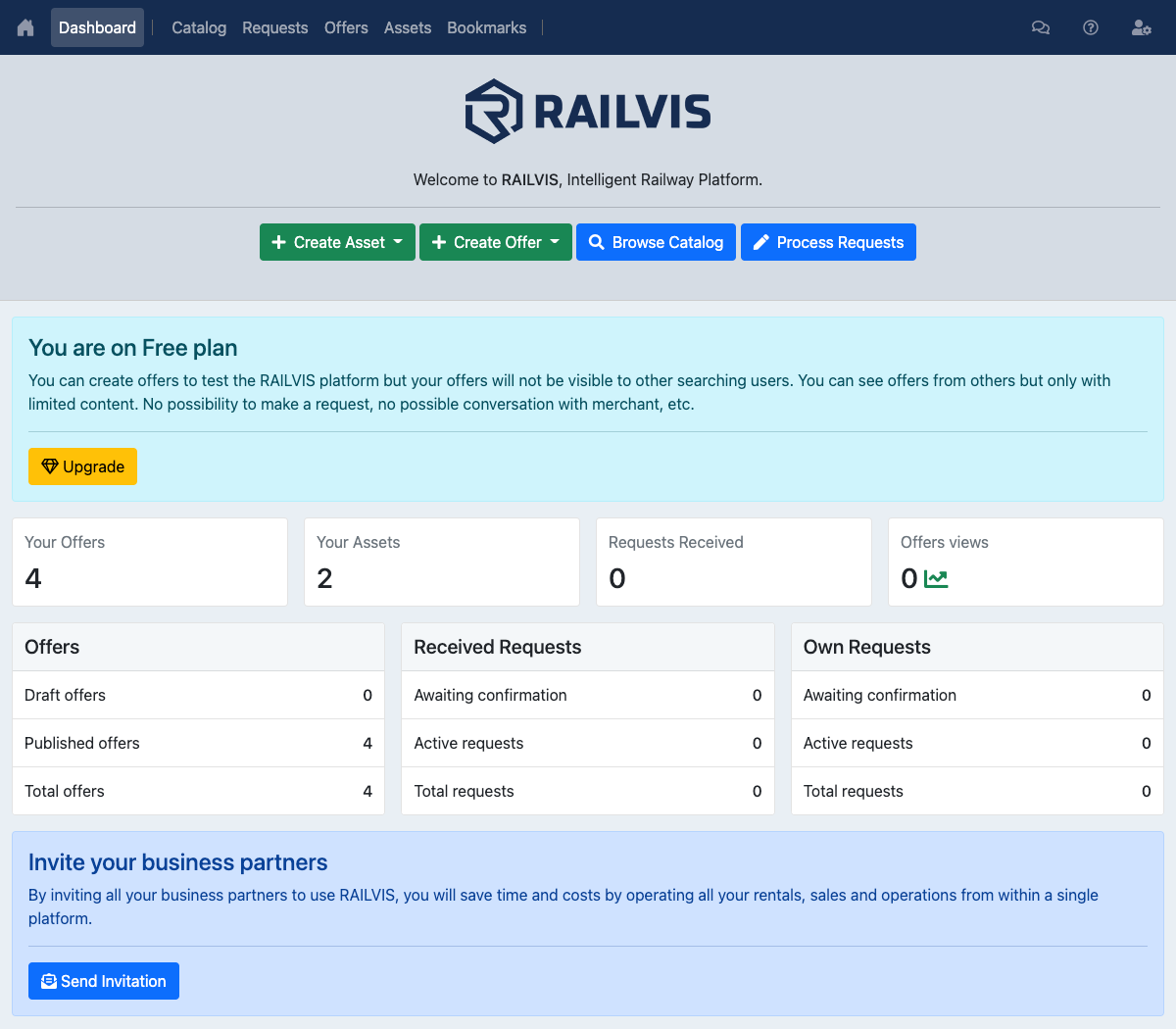This screenshot has height=1029, width=1176.
Task: Open the Your Offers card
Action: click(x=150, y=562)
